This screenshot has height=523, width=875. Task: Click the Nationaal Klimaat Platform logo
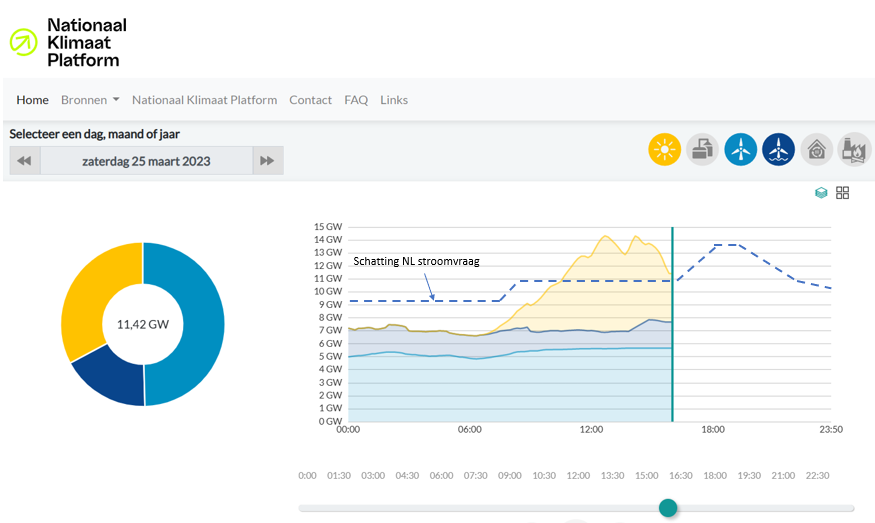click(x=68, y=42)
